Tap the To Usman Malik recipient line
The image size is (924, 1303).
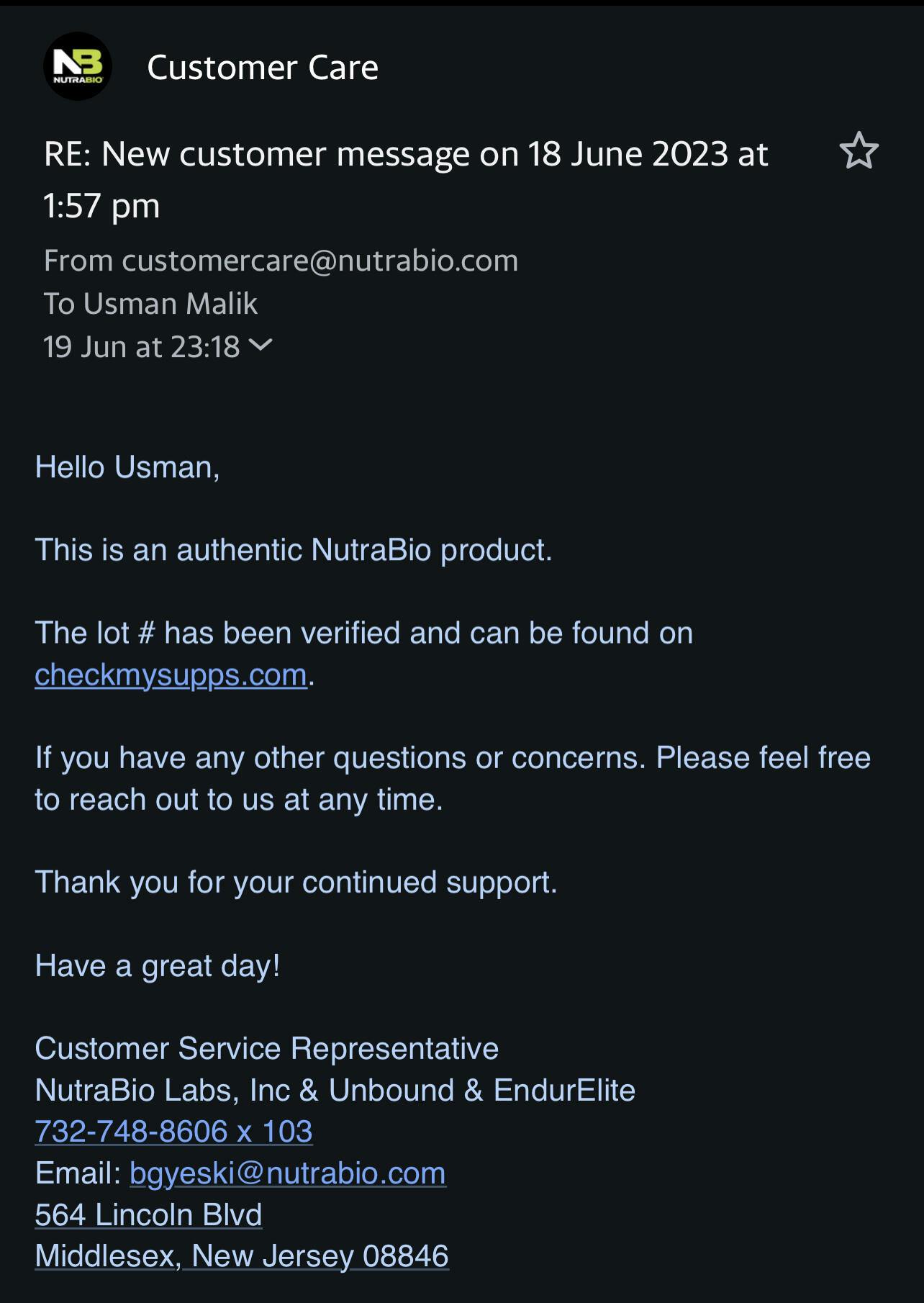150,304
